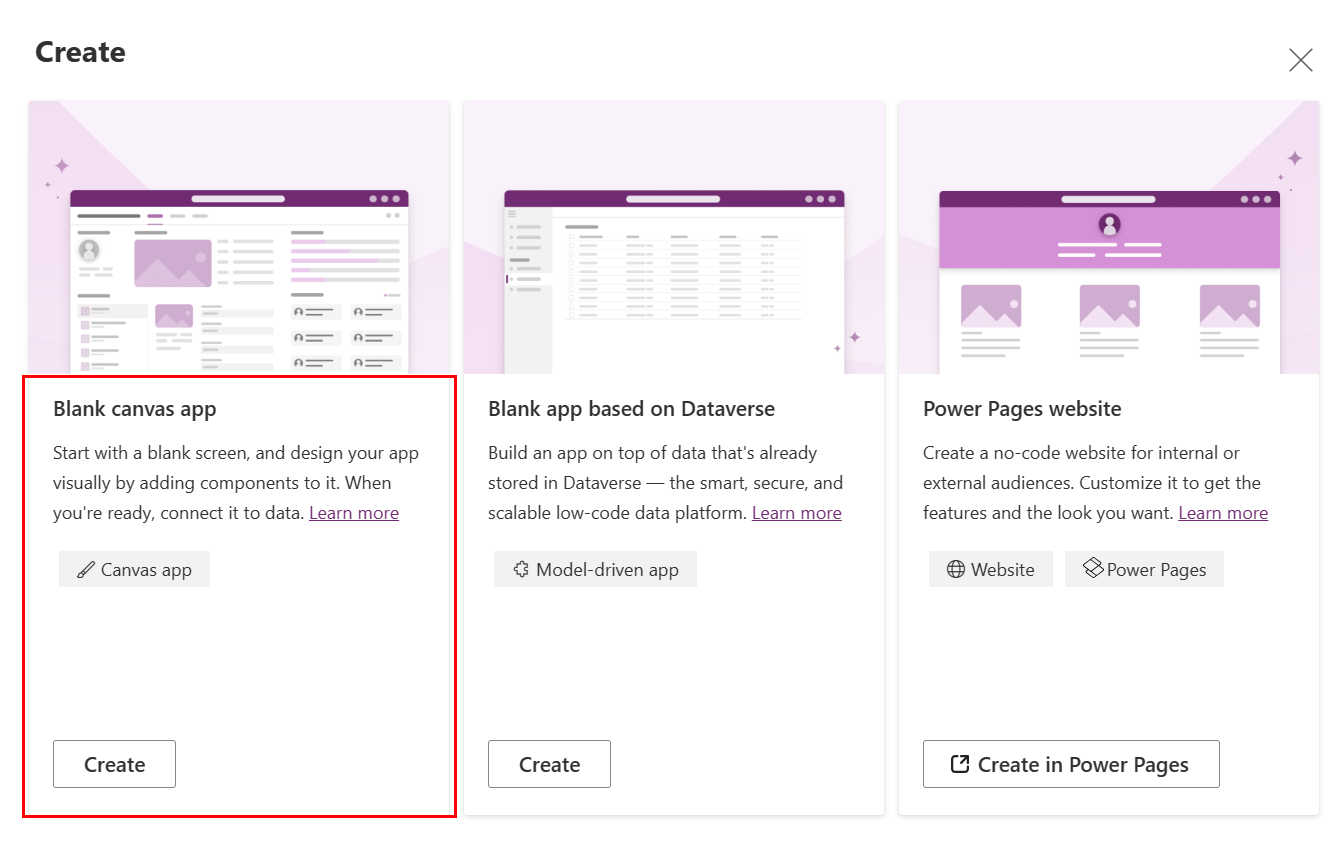Select the Model-driven app tag
The height and width of the screenshot is (846, 1344).
[595, 569]
